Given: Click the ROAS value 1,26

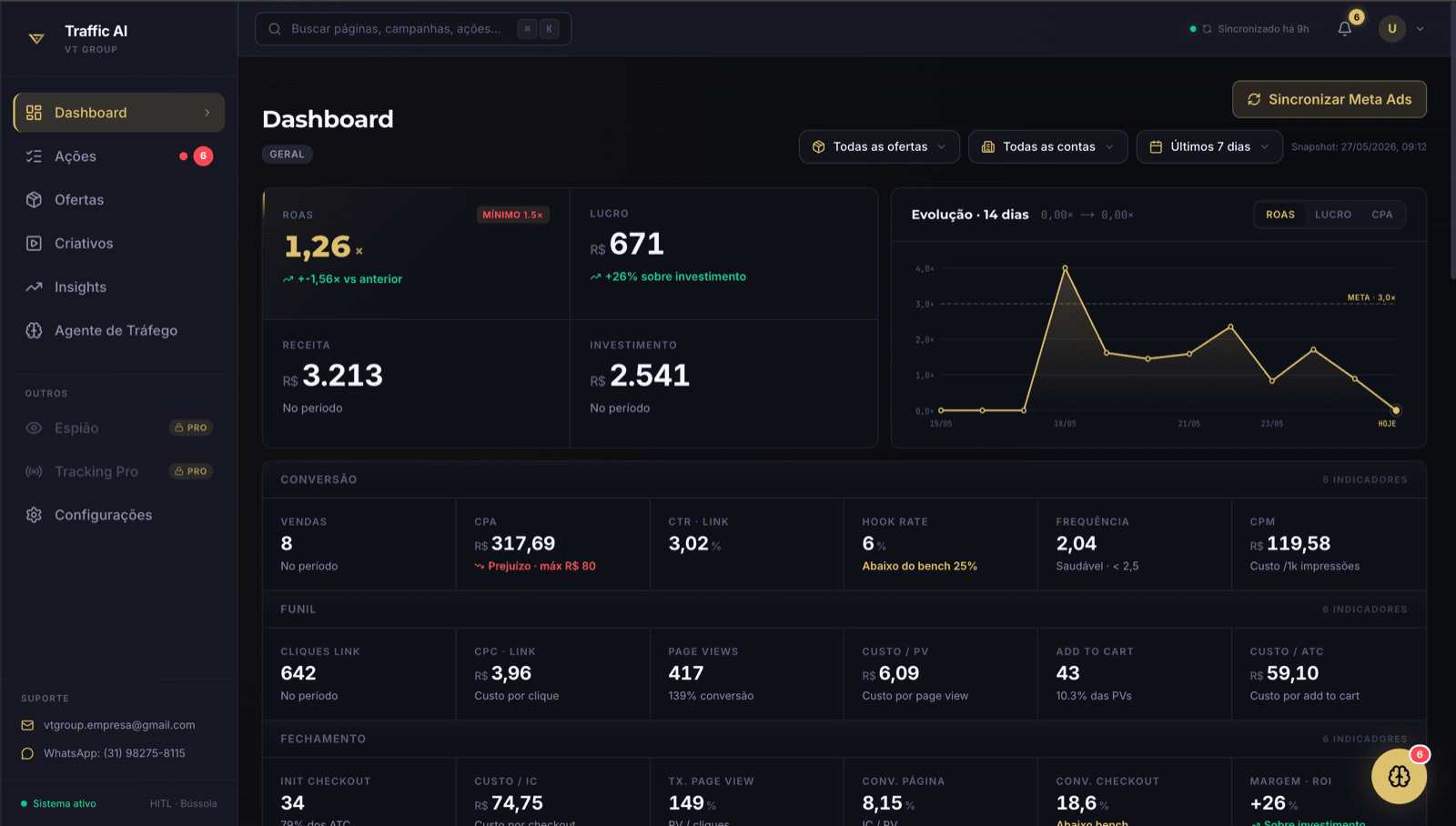Looking at the screenshot, I should coord(318,247).
